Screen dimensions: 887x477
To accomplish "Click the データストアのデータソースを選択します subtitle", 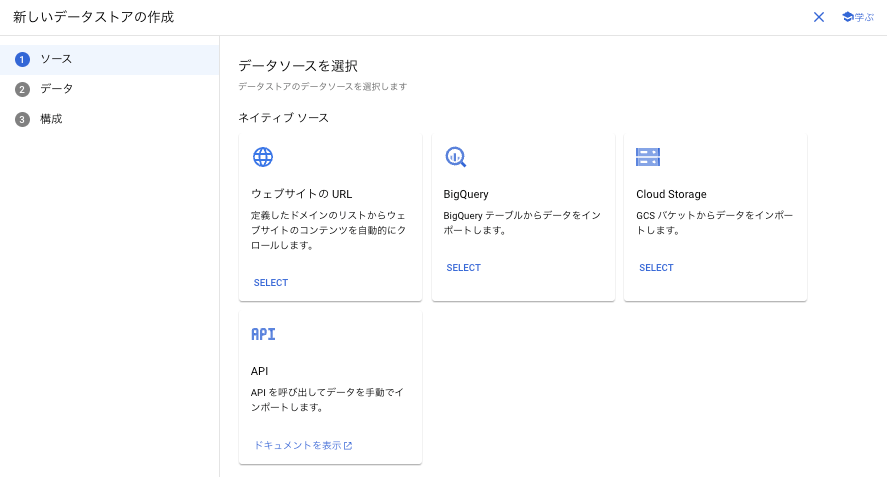I will [x=322, y=87].
